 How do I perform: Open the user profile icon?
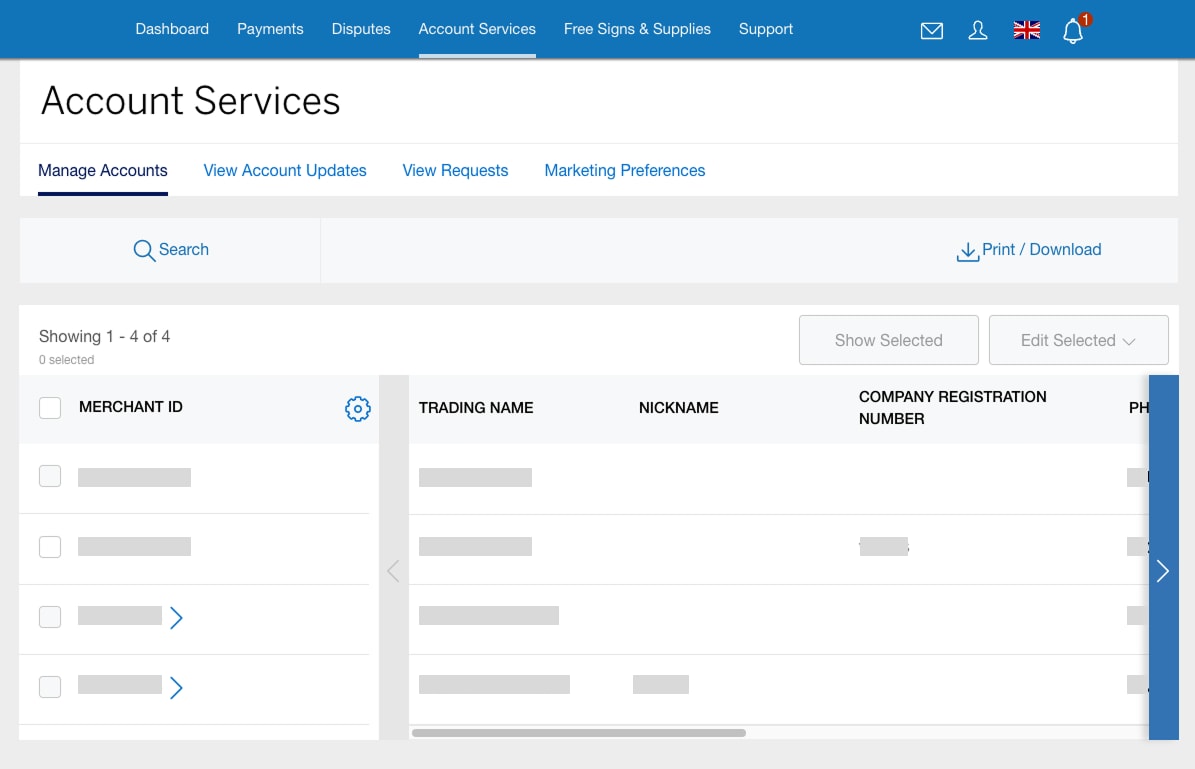[978, 30]
